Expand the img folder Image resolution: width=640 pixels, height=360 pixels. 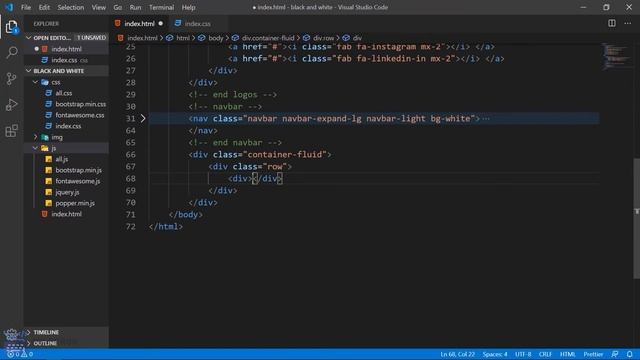point(35,137)
